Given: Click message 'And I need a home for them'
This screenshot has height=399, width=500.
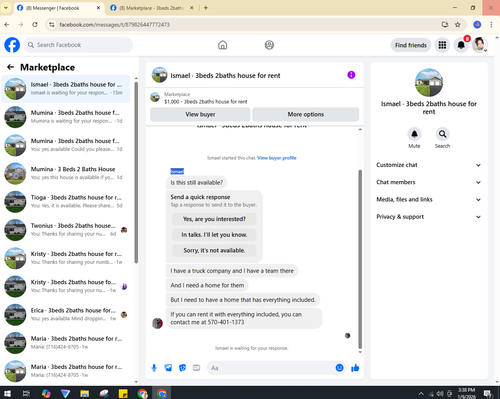Looking at the screenshot, I should (x=207, y=285).
